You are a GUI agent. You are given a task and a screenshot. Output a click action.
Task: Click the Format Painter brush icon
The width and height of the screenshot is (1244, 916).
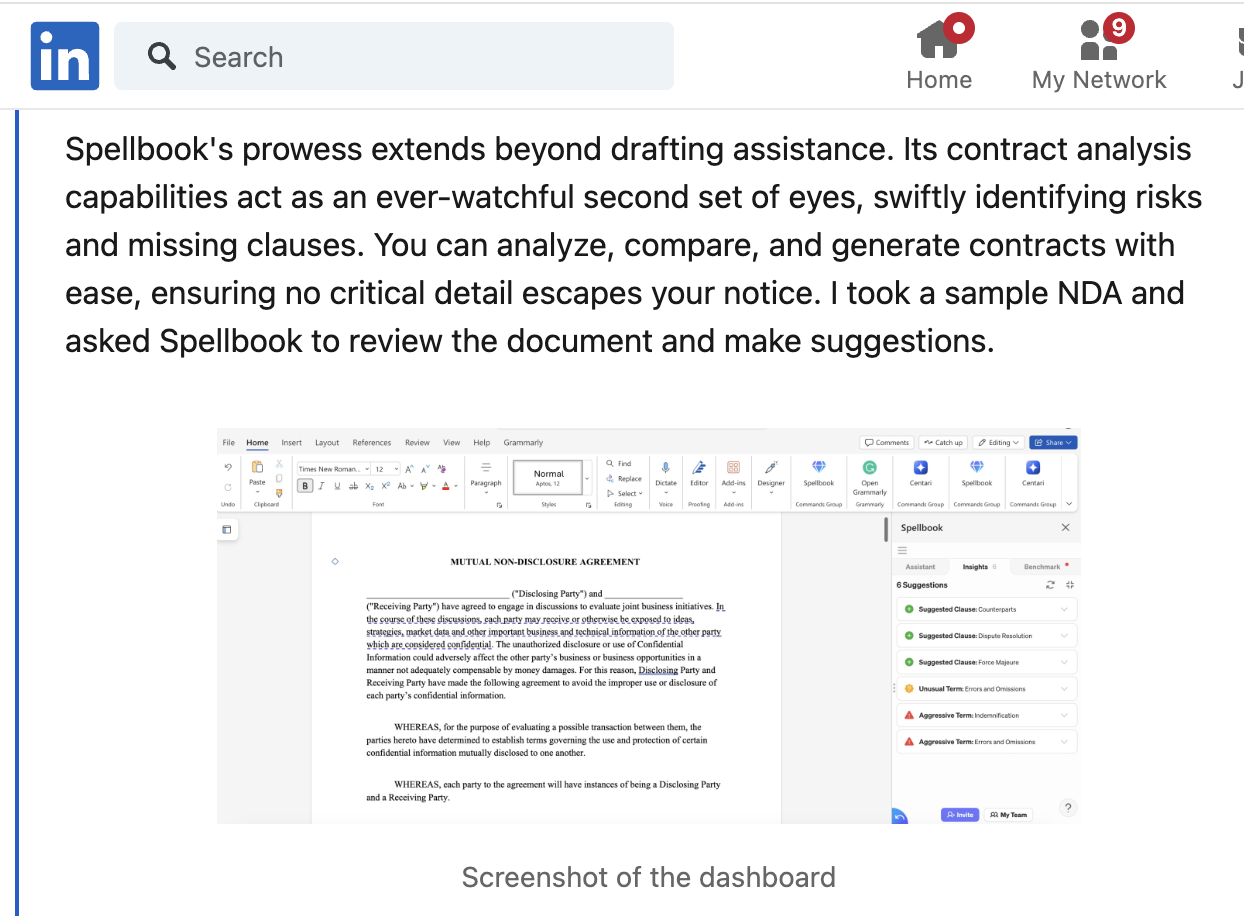pos(279,493)
